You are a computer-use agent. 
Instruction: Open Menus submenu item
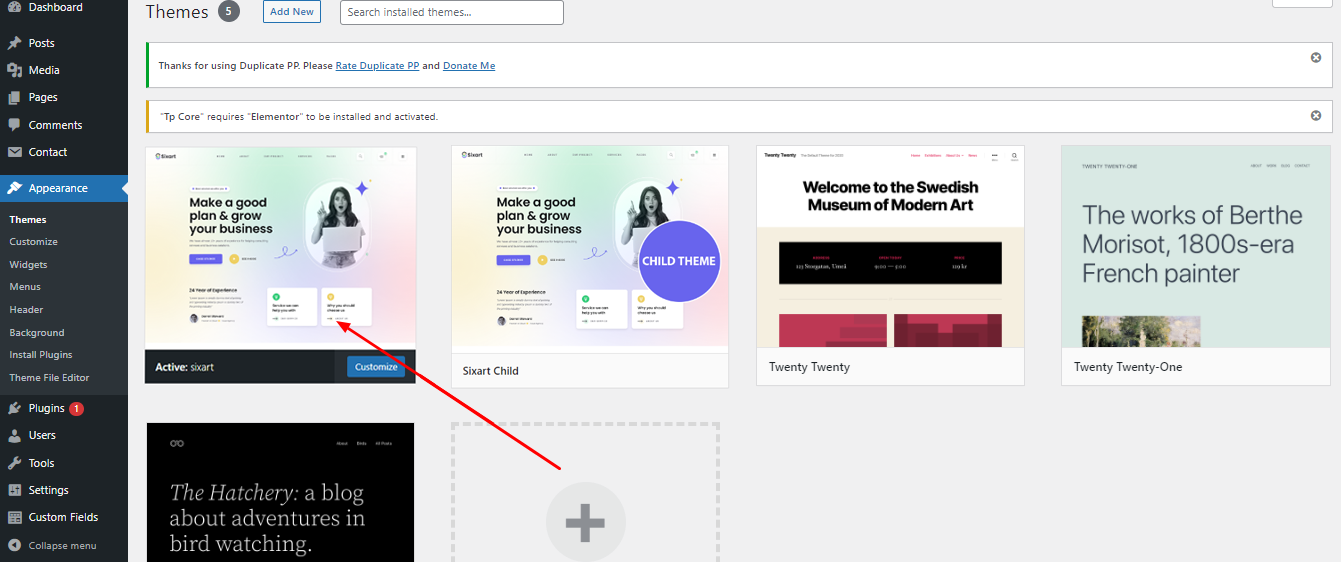pos(25,286)
